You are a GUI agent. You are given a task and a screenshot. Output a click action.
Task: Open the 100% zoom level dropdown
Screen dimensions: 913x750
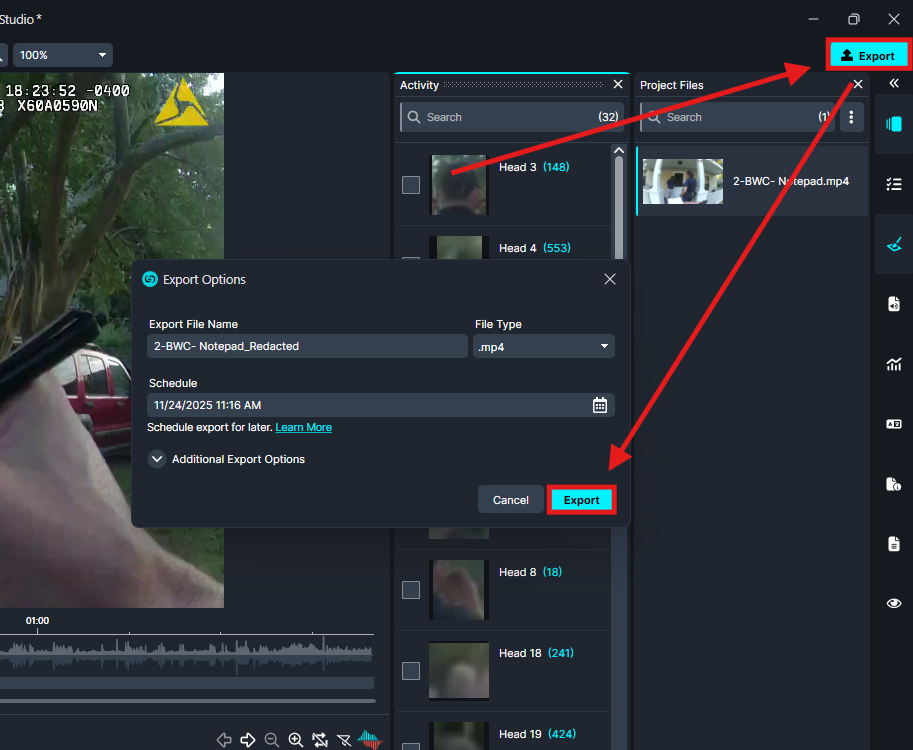tap(62, 55)
